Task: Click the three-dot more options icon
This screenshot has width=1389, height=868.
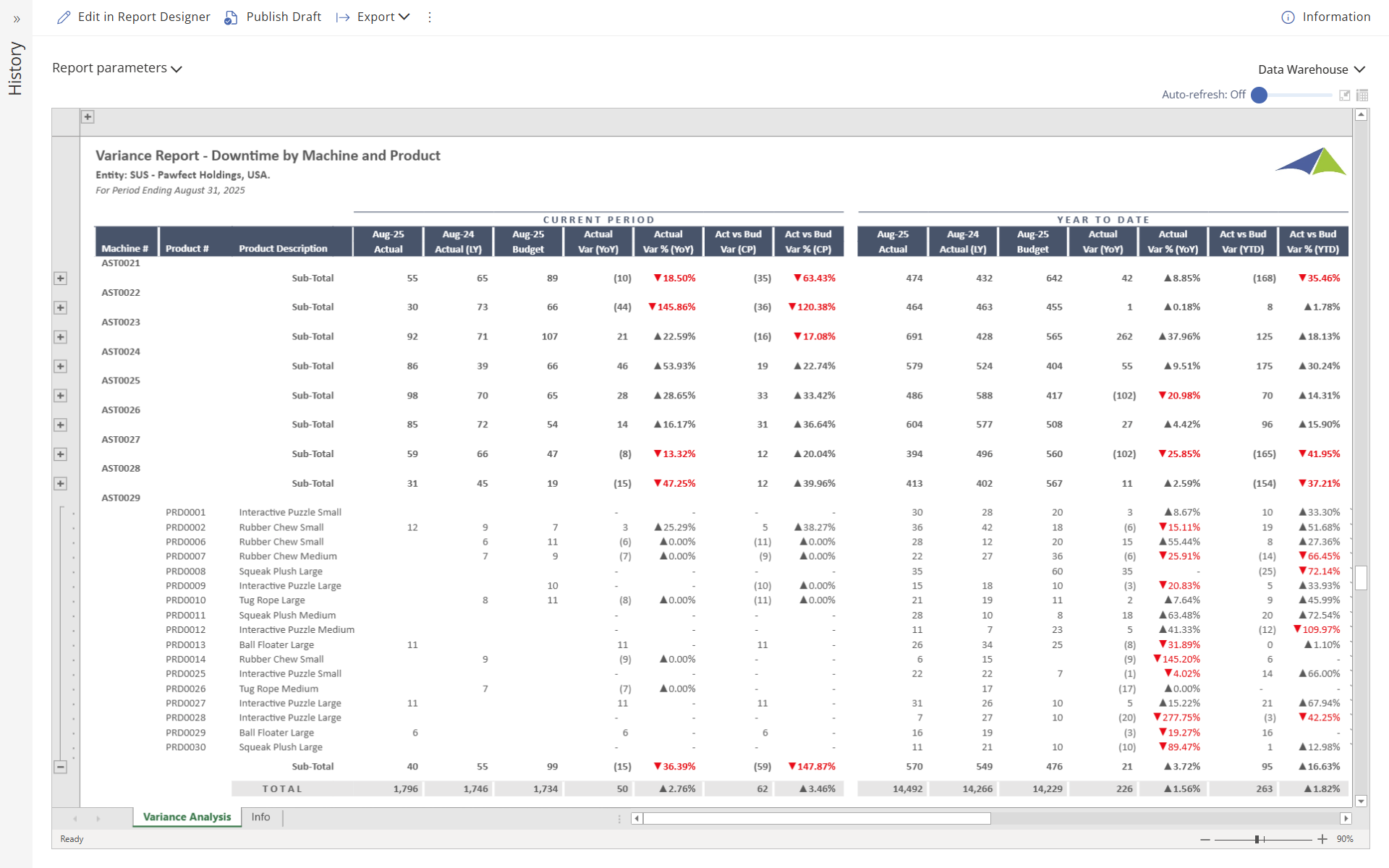Action: [x=430, y=17]
